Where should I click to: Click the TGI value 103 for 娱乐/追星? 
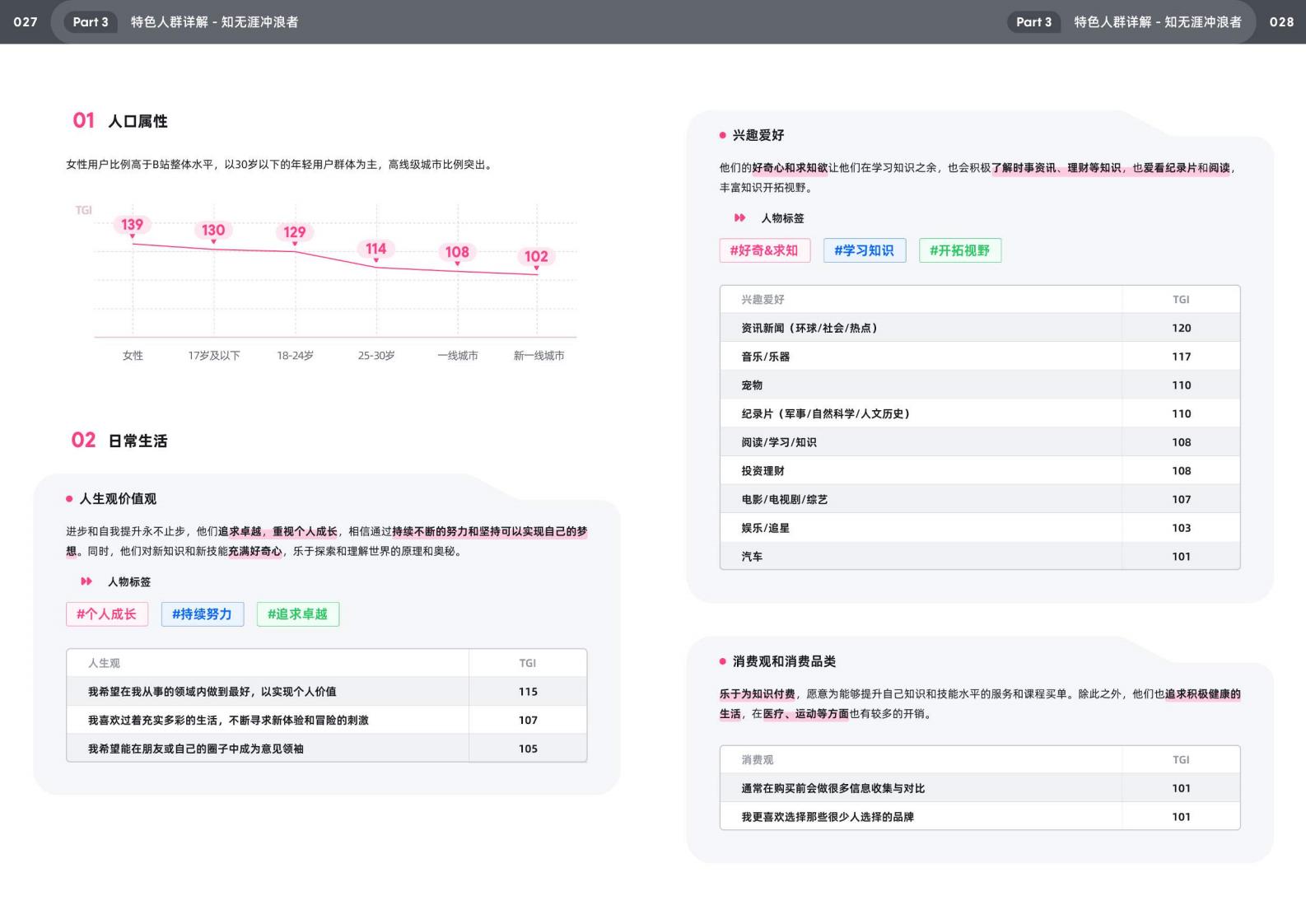[1182, 528]
